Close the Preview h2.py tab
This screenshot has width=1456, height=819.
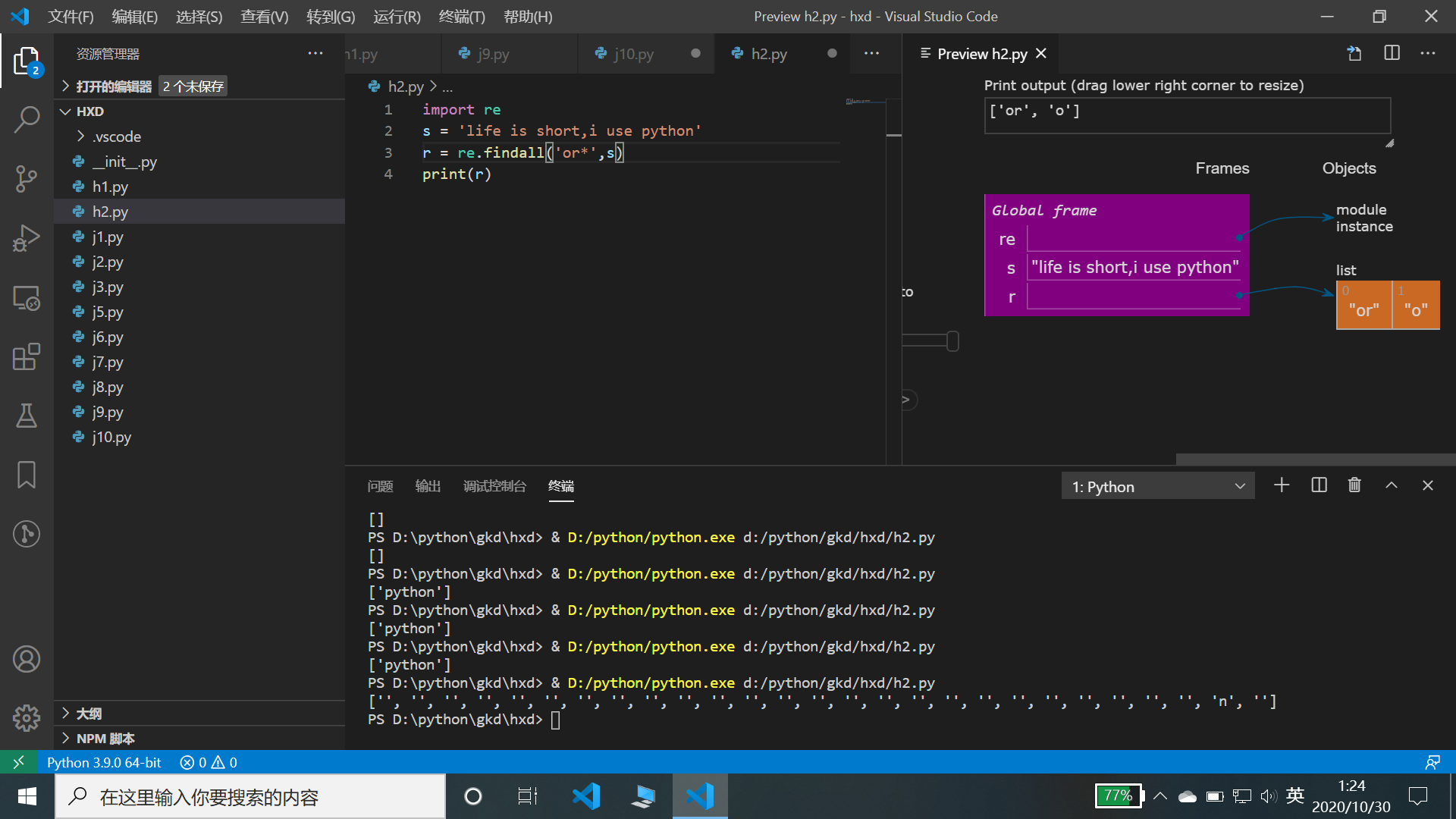click(1041, 54)
